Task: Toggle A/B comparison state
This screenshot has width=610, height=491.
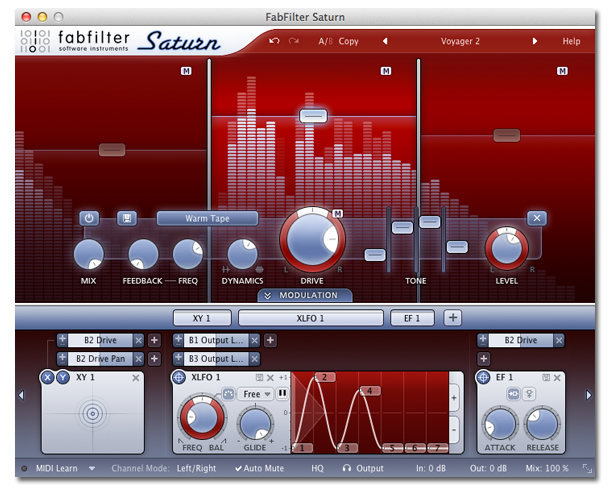Action: click(x=325, y=41)
